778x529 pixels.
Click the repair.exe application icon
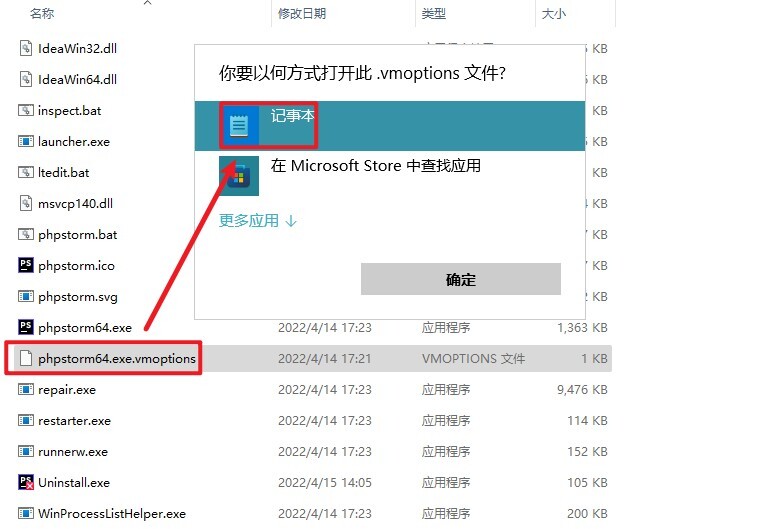(x=26, y=390)
